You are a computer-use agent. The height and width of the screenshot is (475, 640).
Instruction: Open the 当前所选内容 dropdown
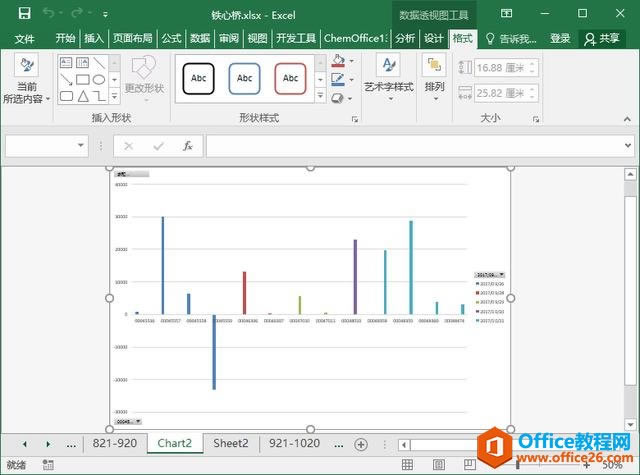(x=27, y=80)
